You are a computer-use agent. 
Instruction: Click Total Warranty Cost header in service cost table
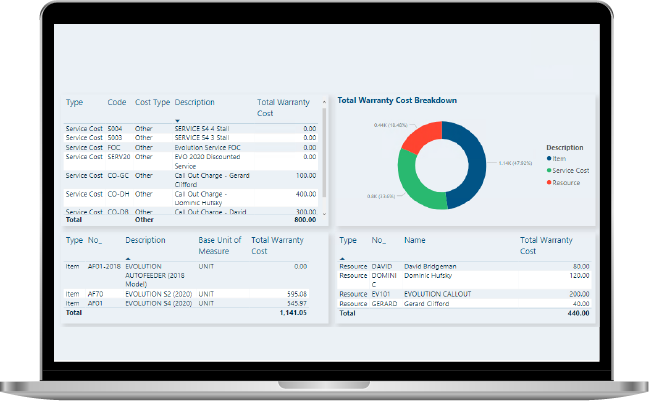(283, 108)
